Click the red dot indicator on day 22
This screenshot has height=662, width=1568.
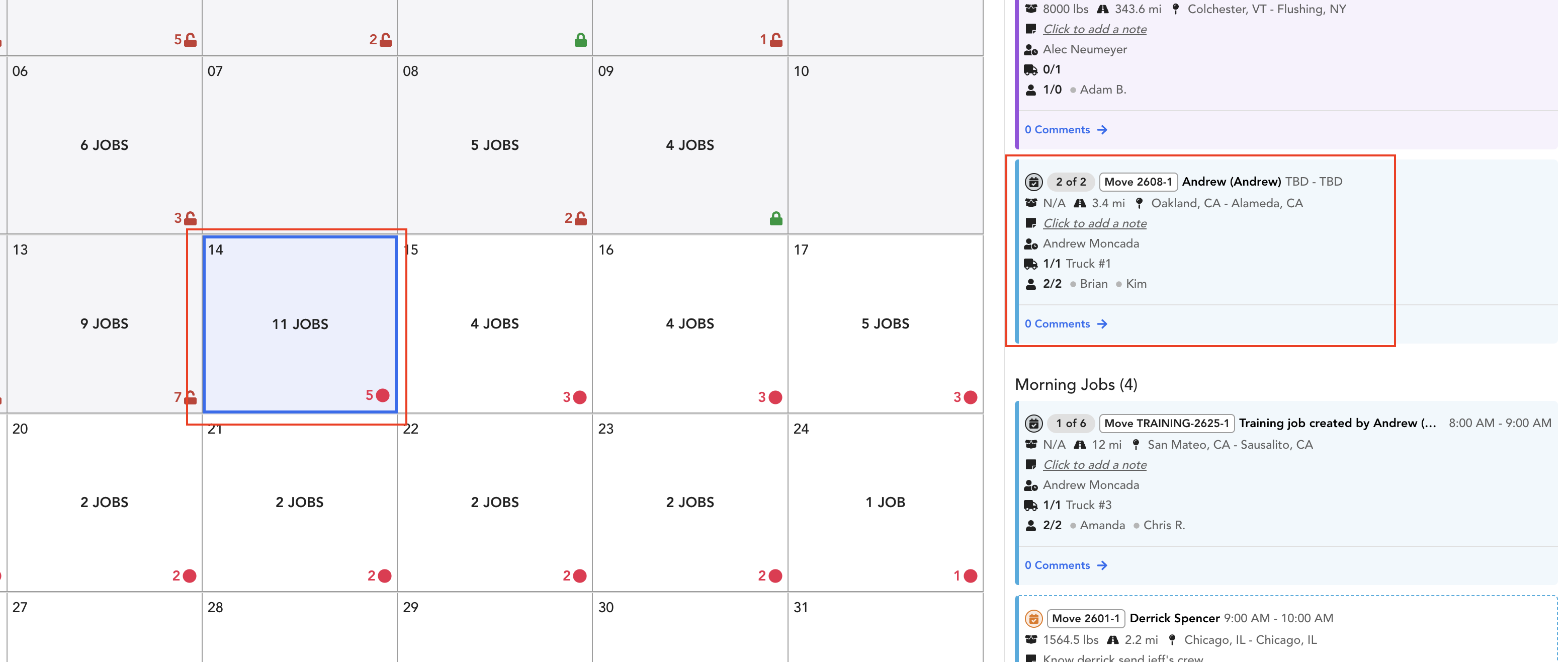click(x=579, y=575)
